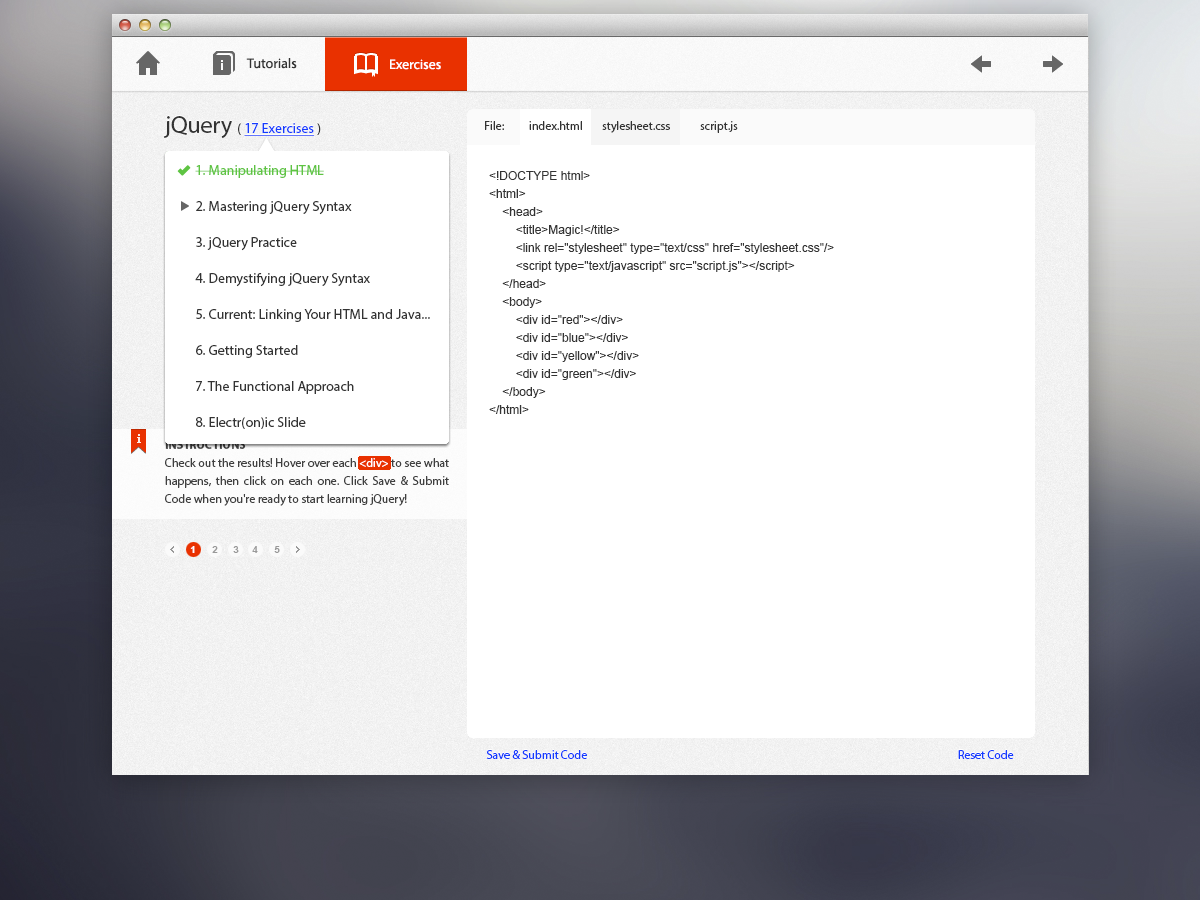Maximize window with green button
This screenshot has width=1200, height=900.
point(165,25)
